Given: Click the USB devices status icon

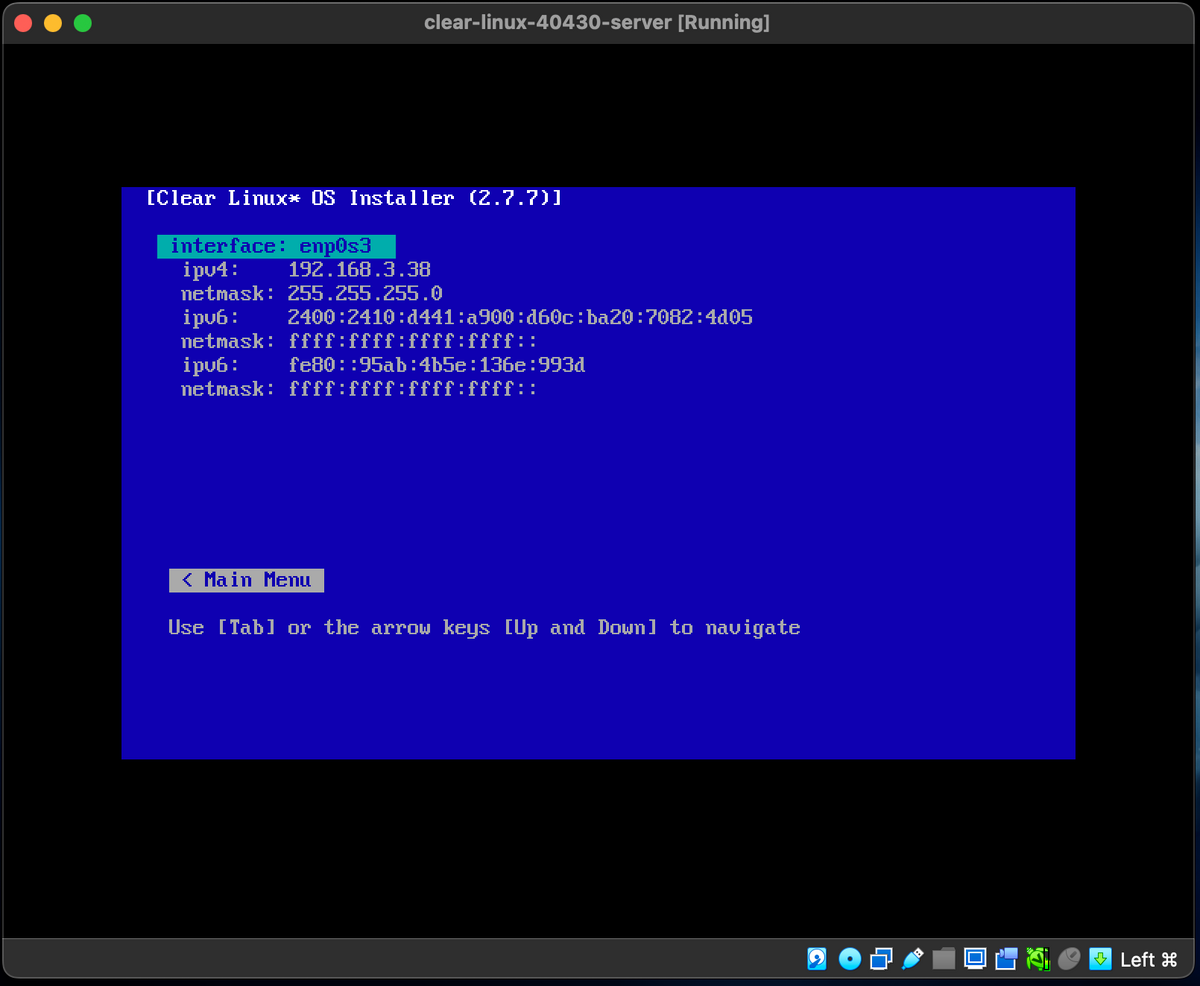Looking at the screenshot, I should point(911,958).
